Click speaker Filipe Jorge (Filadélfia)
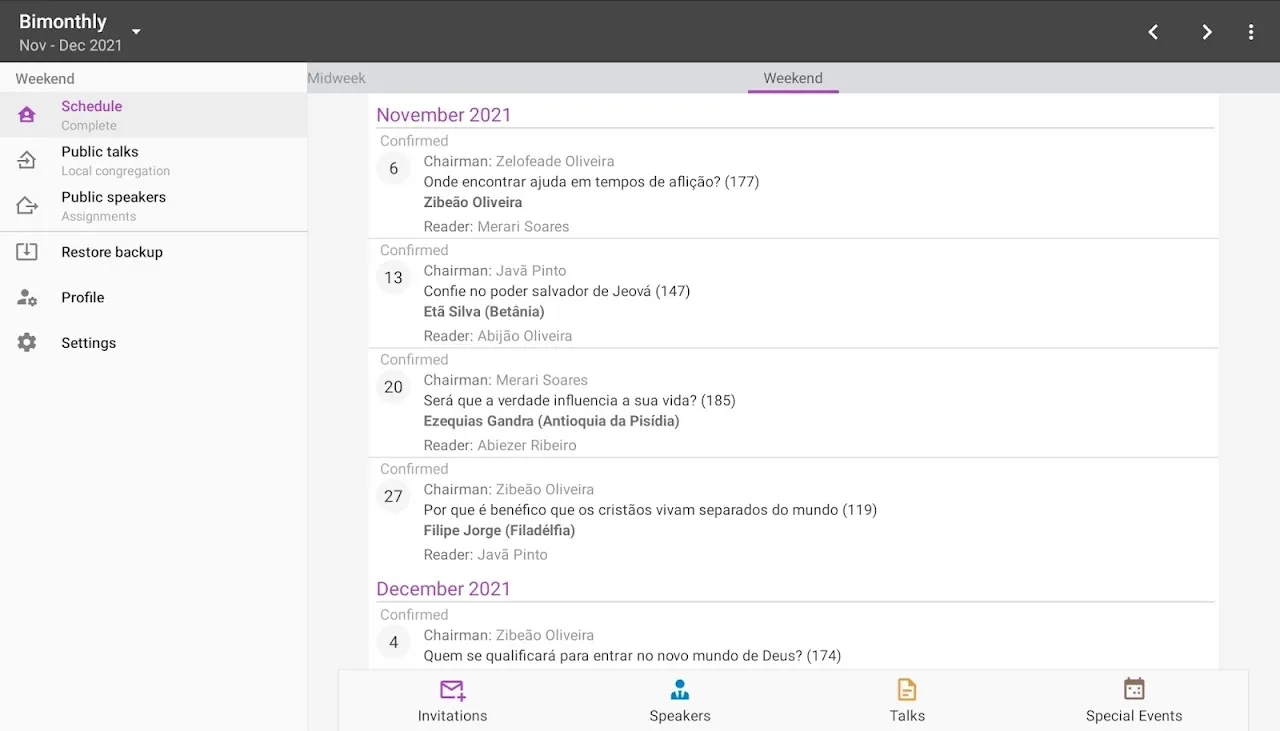Screen dimensions: 1280x731 tap(500, 531)
